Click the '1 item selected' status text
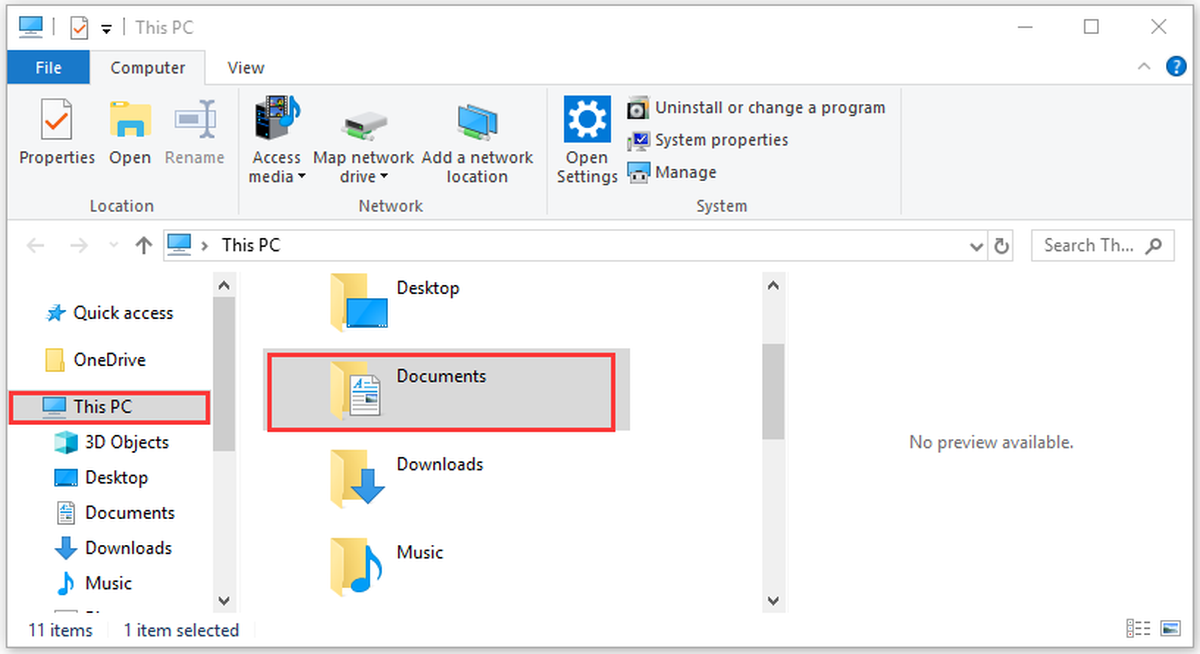The height and width of the screenshot is (654, 1200). click(181, 630)
